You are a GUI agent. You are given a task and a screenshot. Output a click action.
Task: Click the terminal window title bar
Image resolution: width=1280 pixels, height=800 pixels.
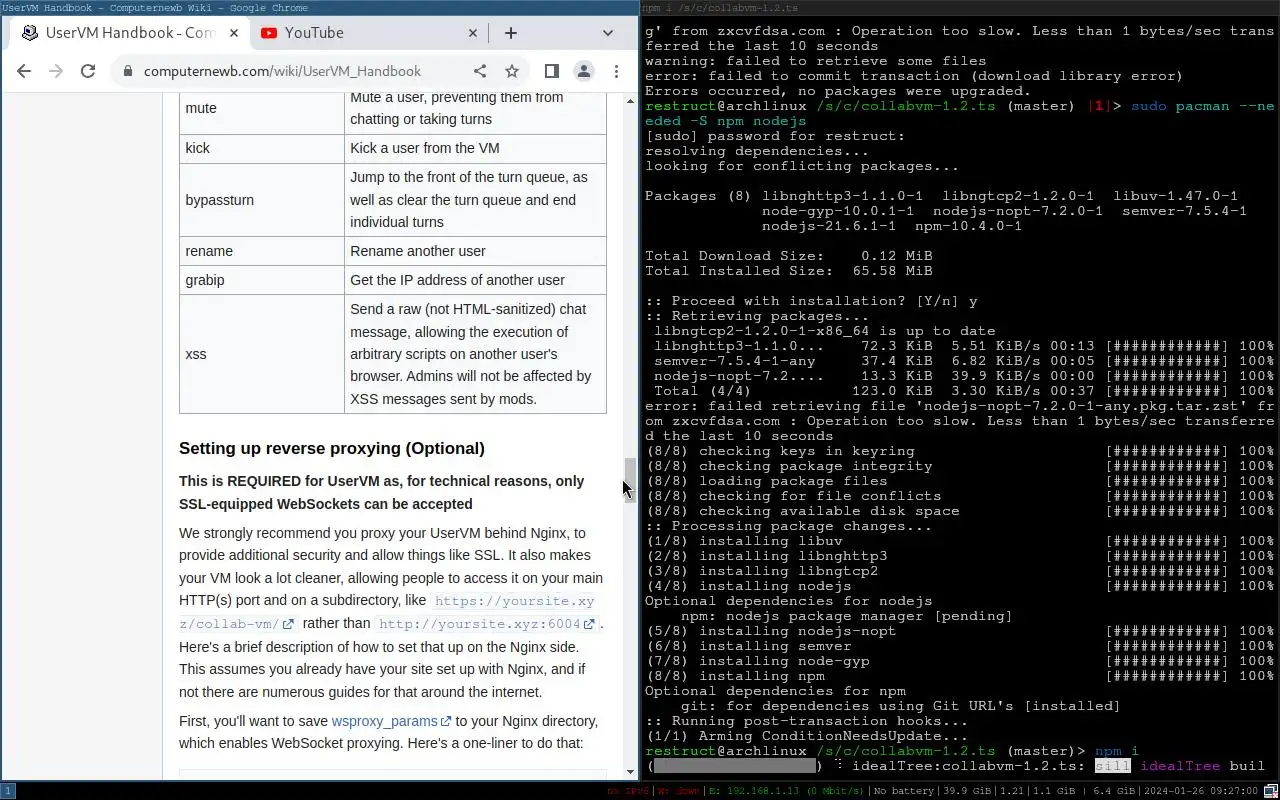[x=960, y=7]
